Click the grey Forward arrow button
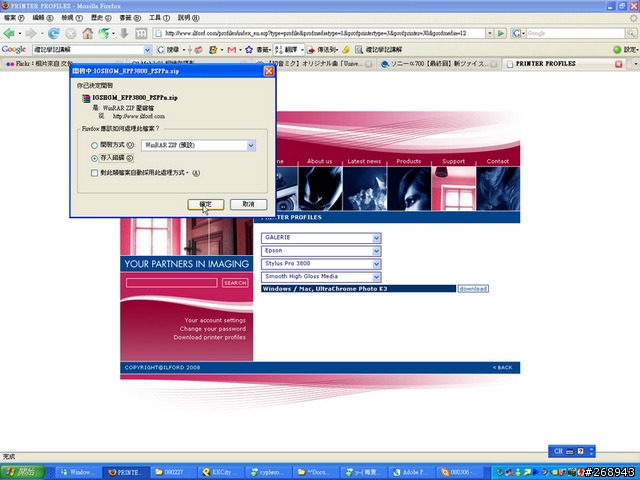The image size is (640, 480). (x=31, y=33)
